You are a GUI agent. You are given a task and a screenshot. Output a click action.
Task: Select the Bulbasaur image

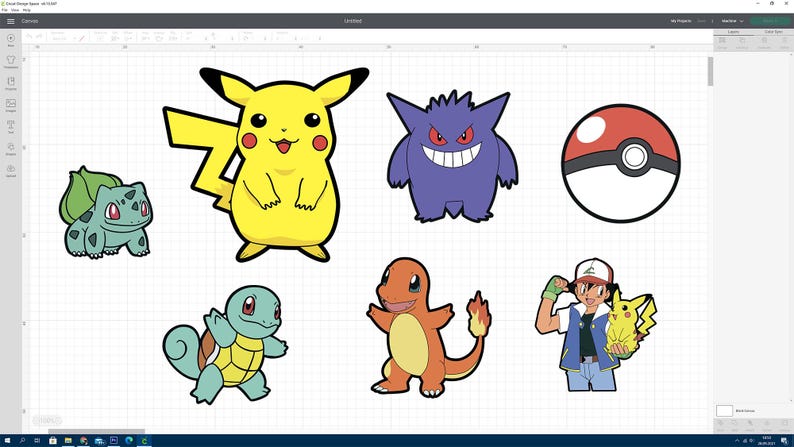pyautogui.click(x=106, y=212)
